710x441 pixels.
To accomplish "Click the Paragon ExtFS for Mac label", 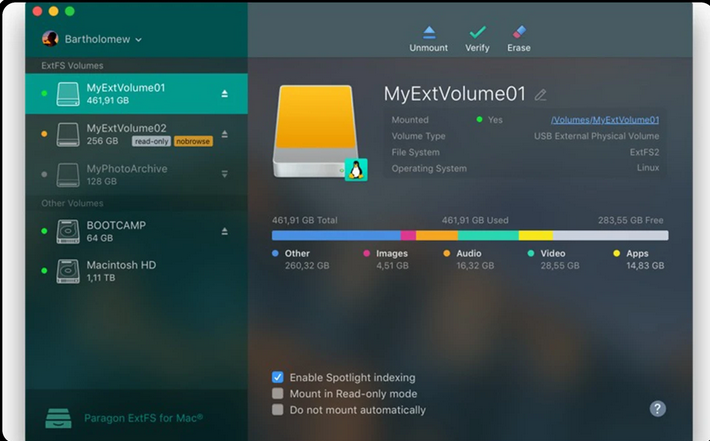I will click(144, 418).
